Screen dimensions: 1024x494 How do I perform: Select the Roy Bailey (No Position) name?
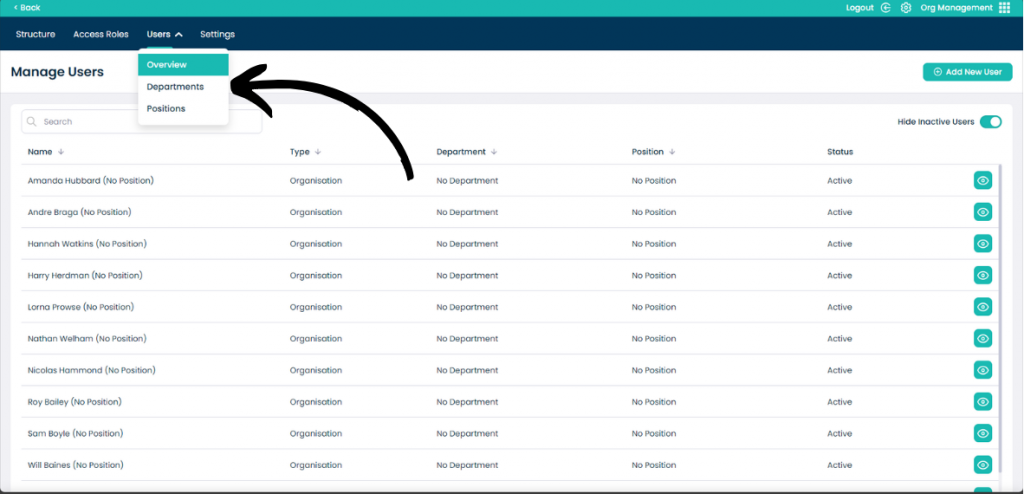pos(74,401)
